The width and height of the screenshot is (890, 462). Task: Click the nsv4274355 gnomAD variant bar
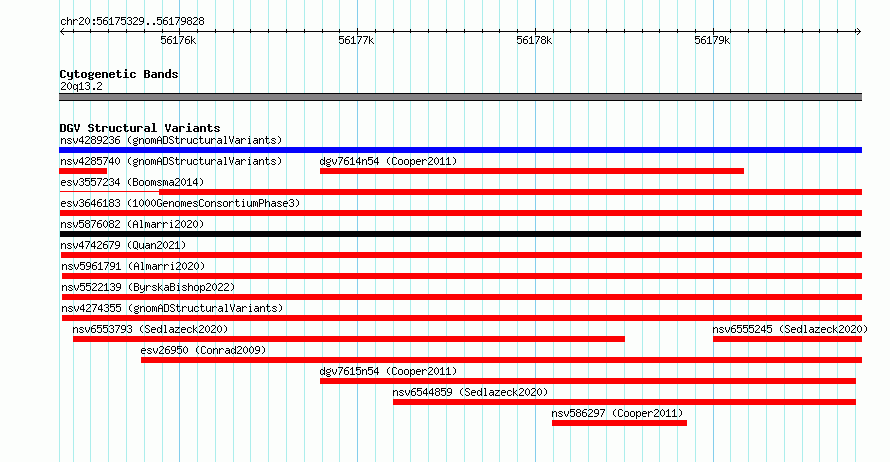pos(461,318)
